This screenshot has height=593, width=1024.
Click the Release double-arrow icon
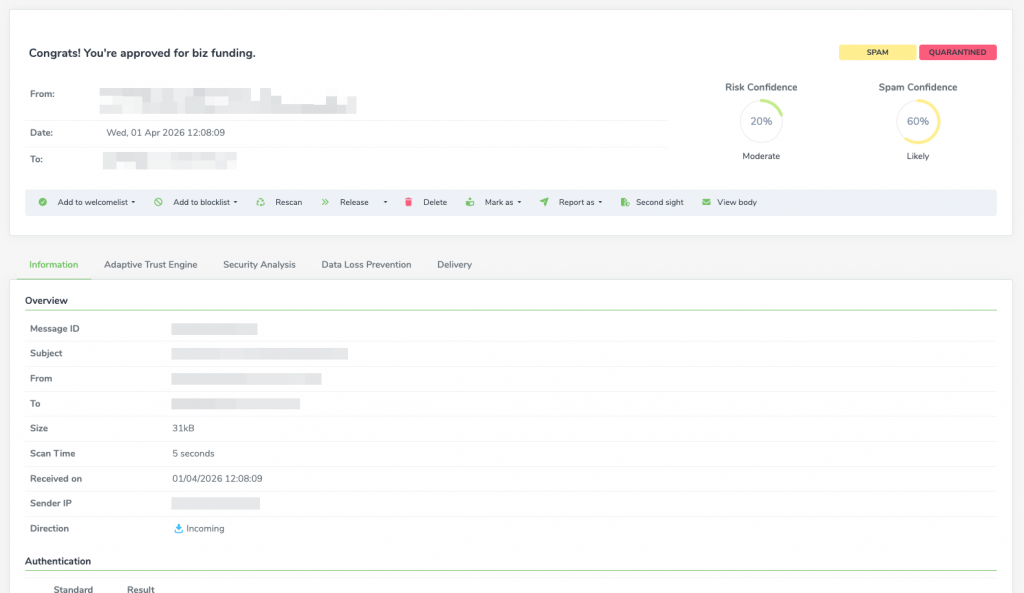(x=325, y=202)
